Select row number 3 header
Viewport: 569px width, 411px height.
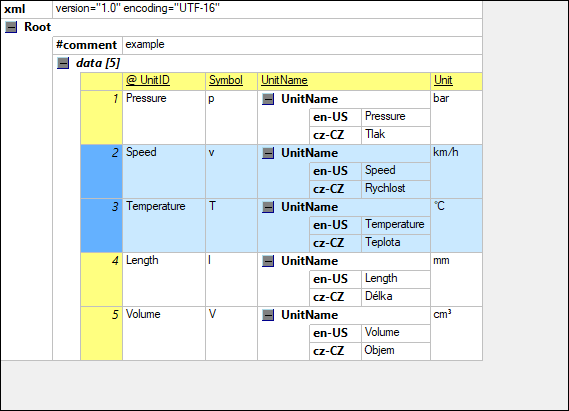click(102, 226)
